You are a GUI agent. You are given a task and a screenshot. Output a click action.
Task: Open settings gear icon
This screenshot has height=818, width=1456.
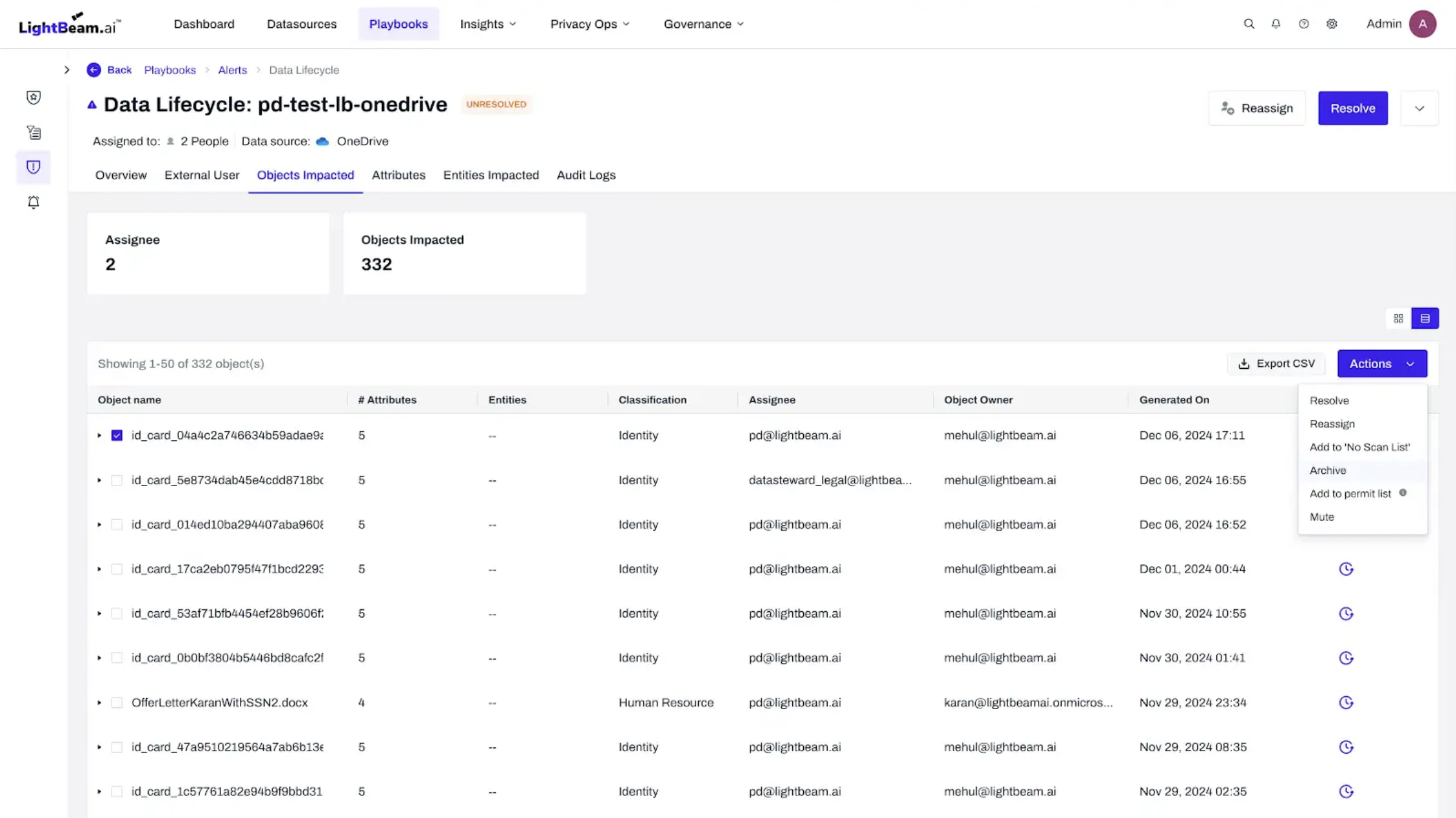point(1332,24)
